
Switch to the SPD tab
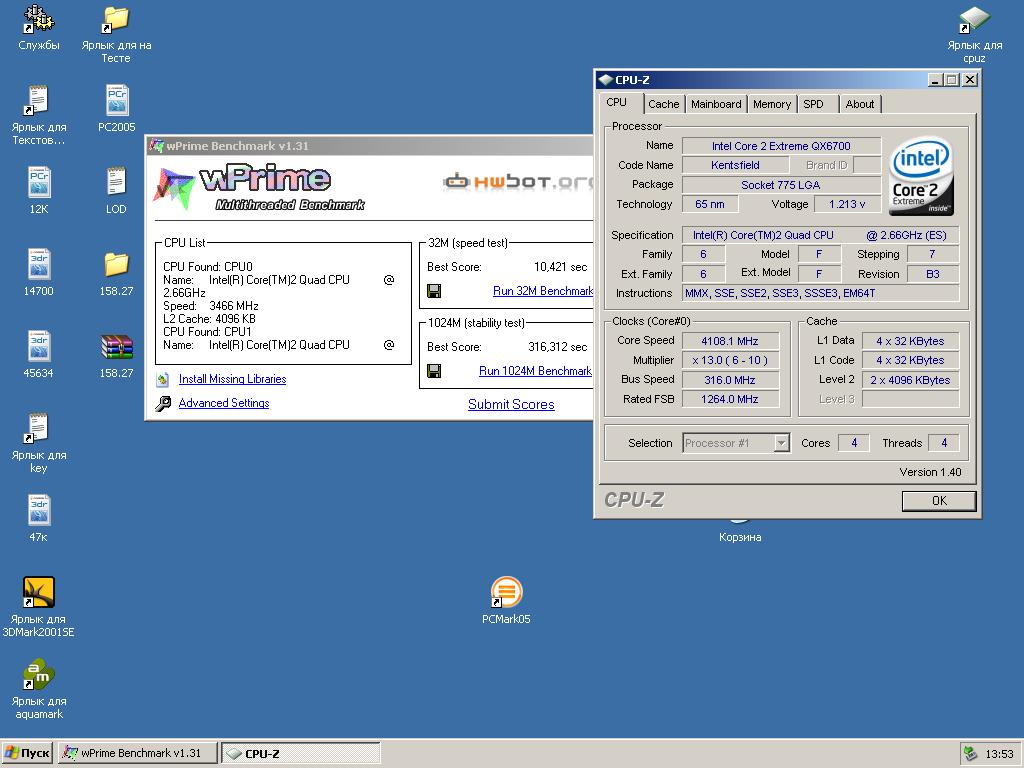pyautogui.click(x=813, y=104)
